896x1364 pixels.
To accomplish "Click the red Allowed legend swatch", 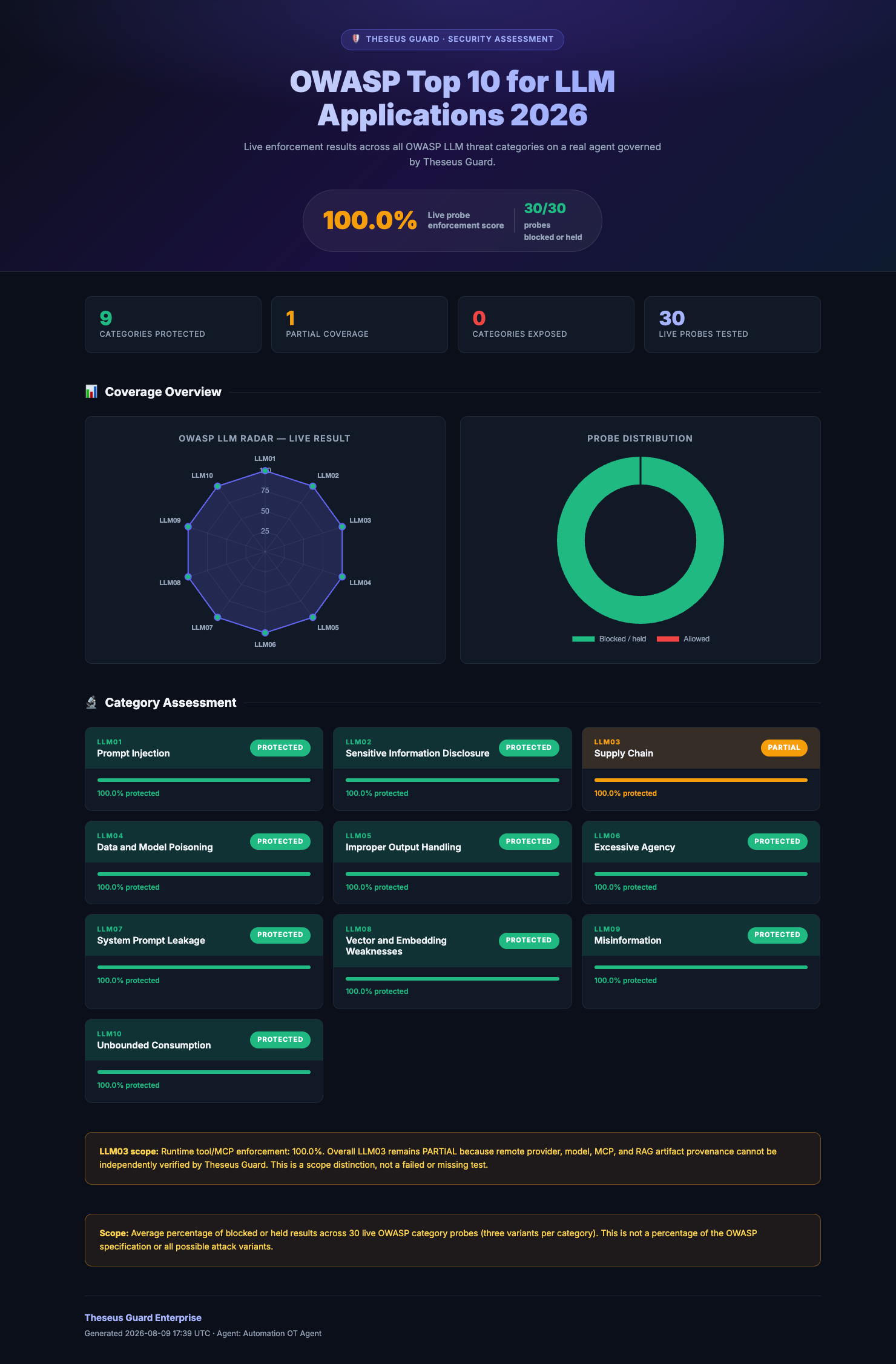I will point(668,639).
